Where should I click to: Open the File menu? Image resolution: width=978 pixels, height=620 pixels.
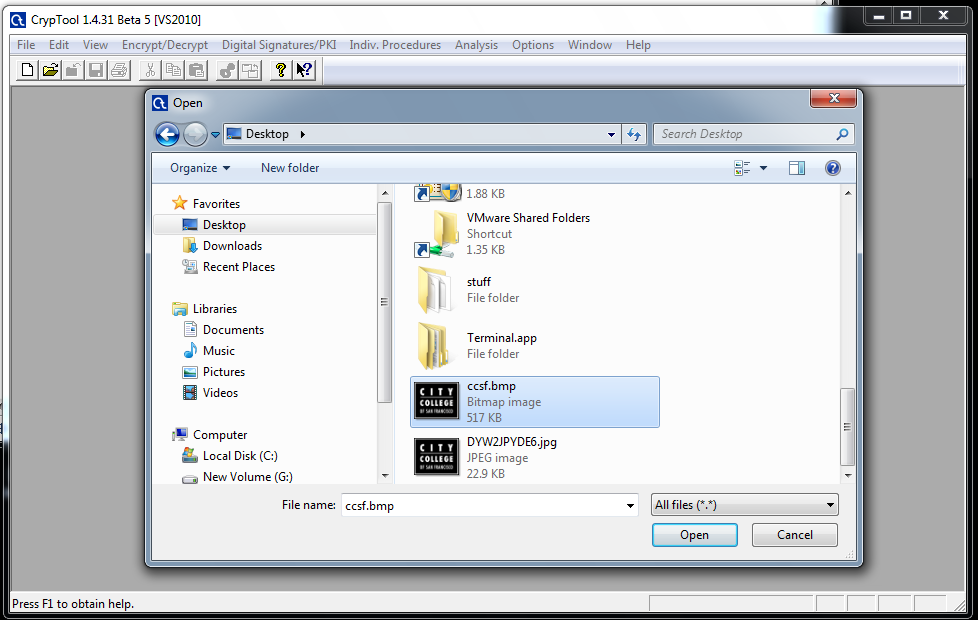(x=26, y=45)
